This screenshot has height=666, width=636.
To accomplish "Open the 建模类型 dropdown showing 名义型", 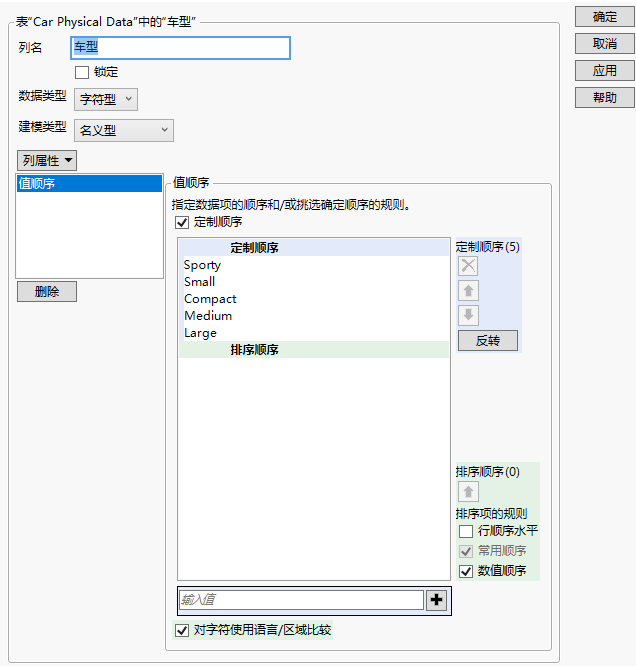I will coord(124,130).
